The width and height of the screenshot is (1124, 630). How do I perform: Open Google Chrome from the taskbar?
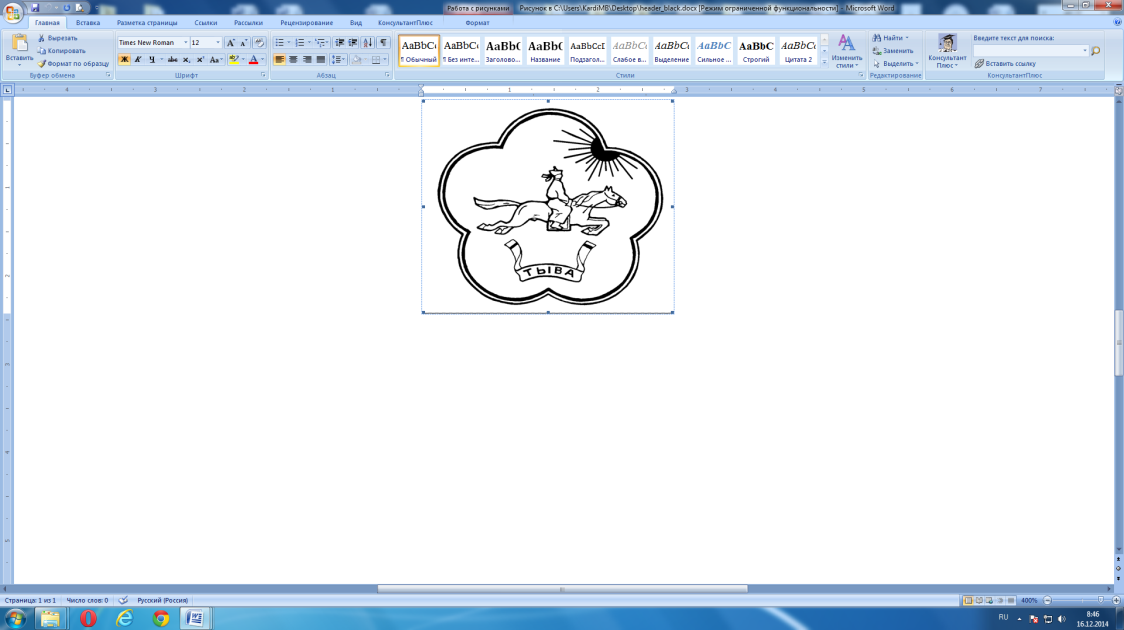tap(160, 619)
